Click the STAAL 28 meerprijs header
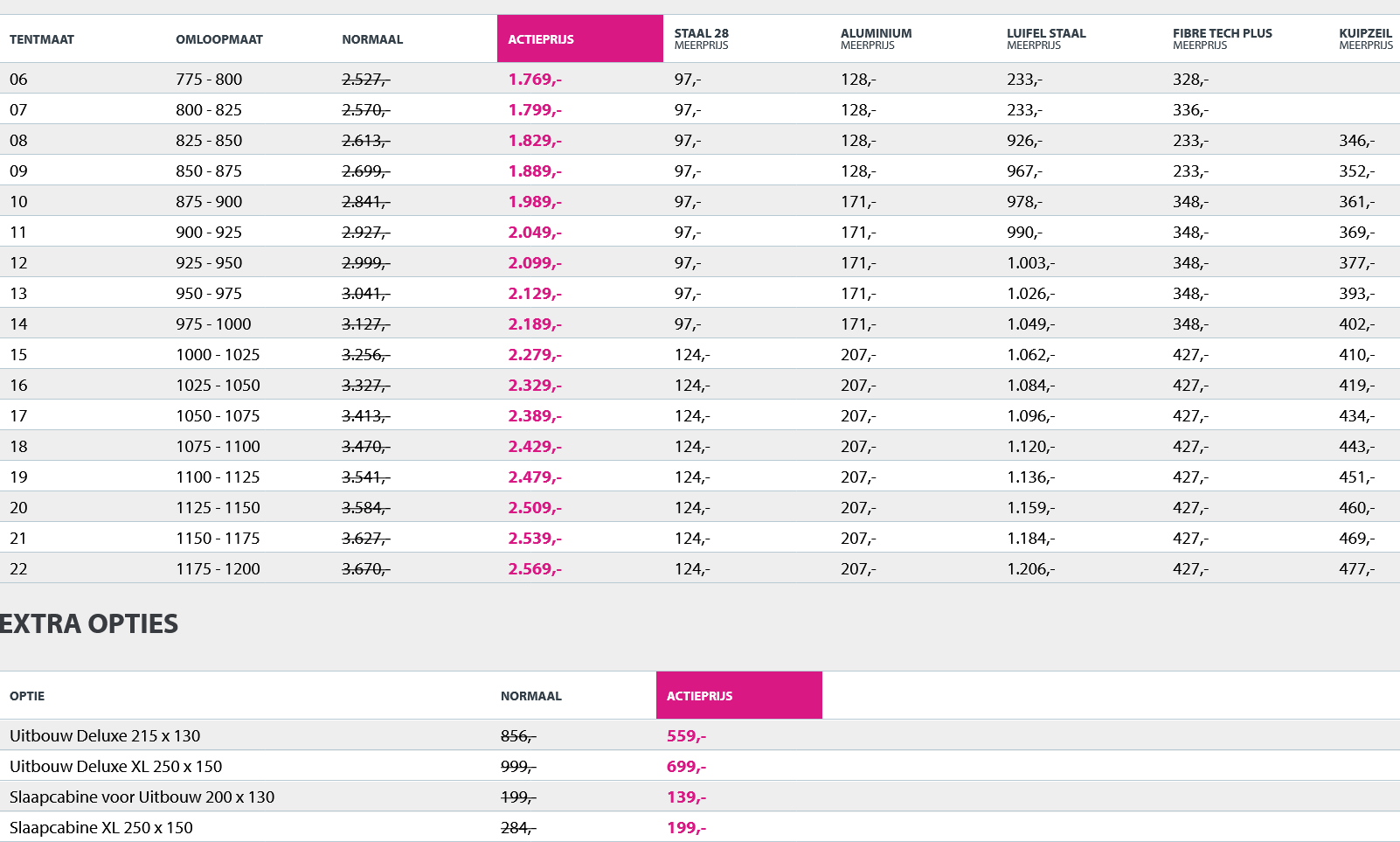Screen dimensions: 1400x842 (702, 38)
